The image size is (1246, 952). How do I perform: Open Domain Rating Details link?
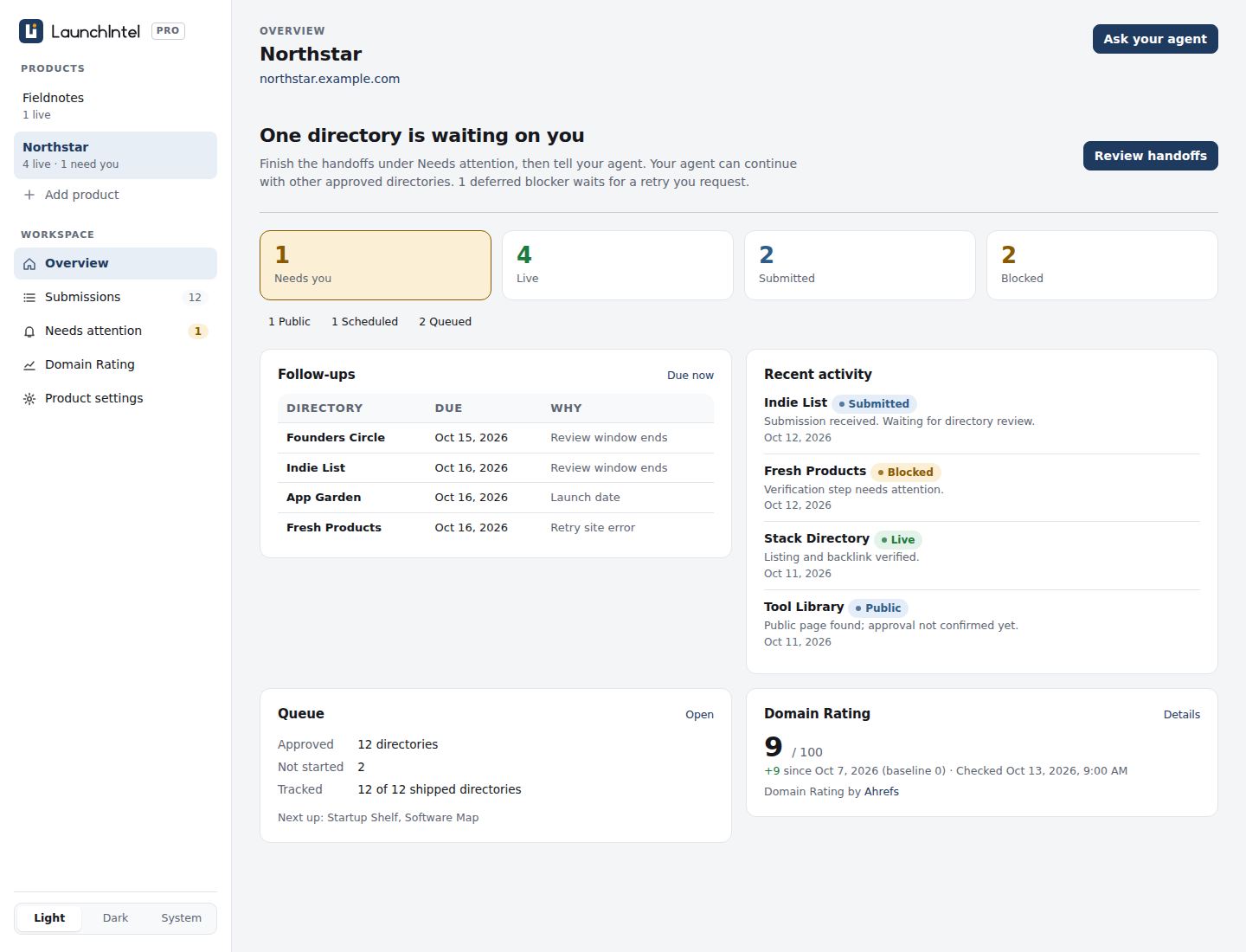tap(1181, 715)
